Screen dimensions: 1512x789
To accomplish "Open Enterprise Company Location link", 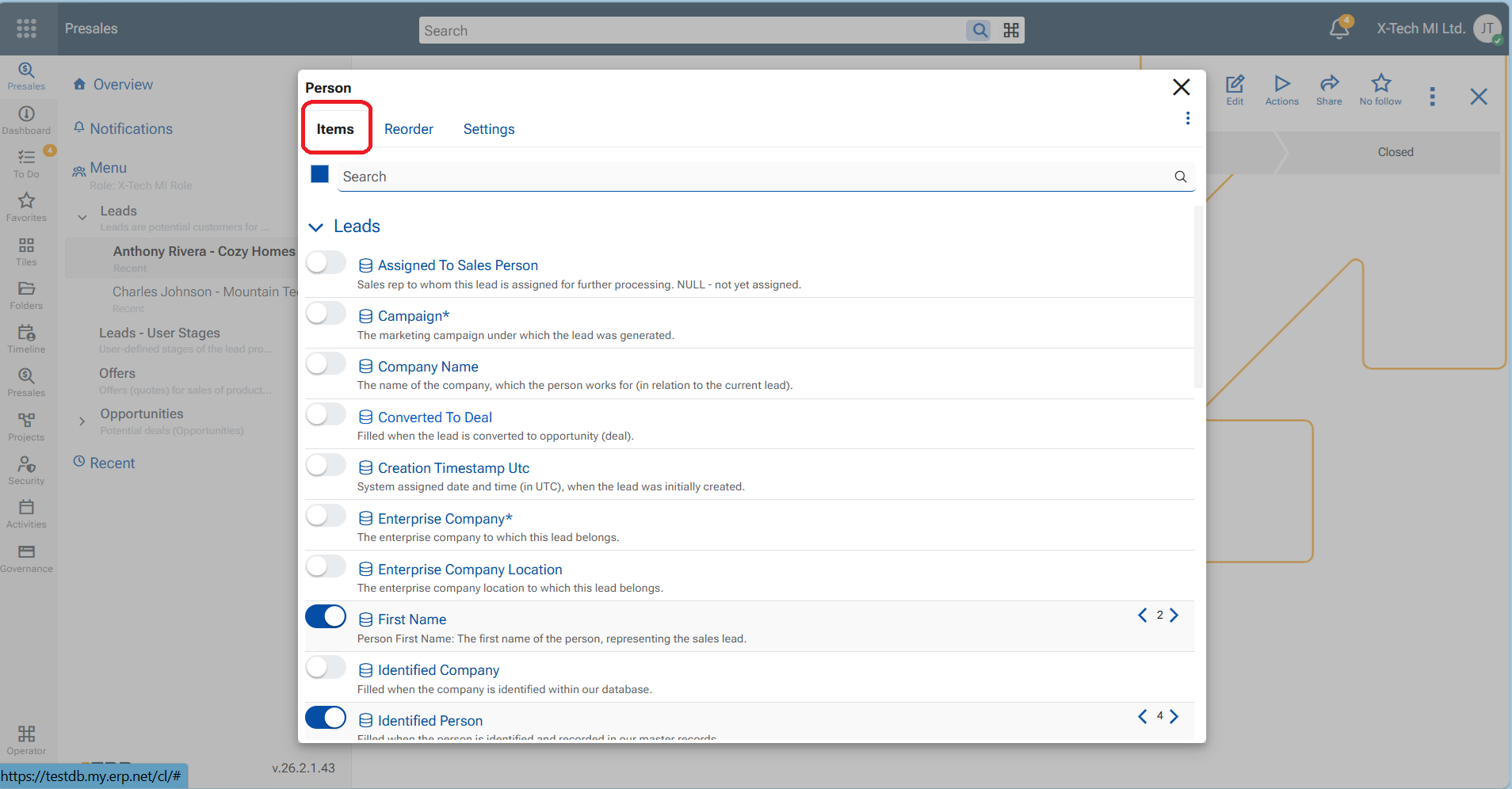I will coord(470,570).
